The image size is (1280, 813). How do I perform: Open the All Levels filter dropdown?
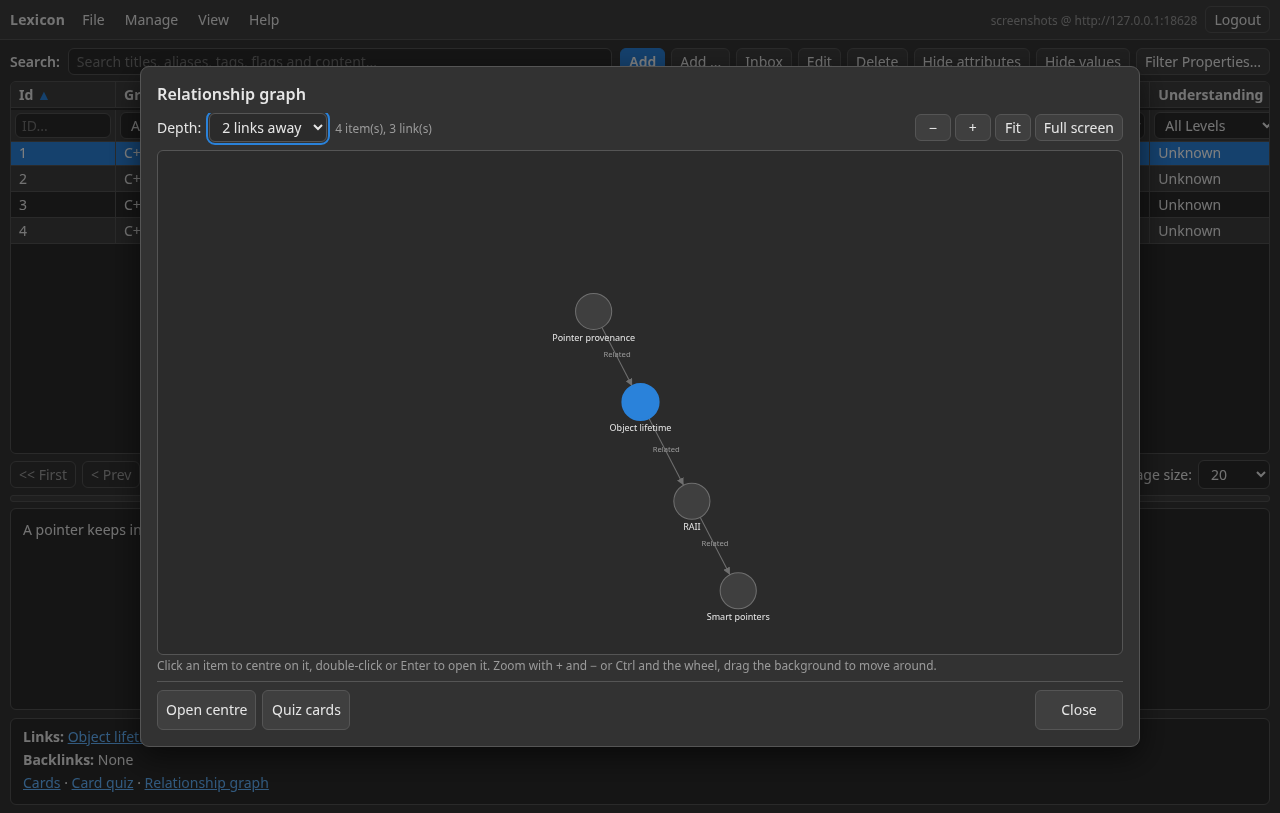(1212, 126)
